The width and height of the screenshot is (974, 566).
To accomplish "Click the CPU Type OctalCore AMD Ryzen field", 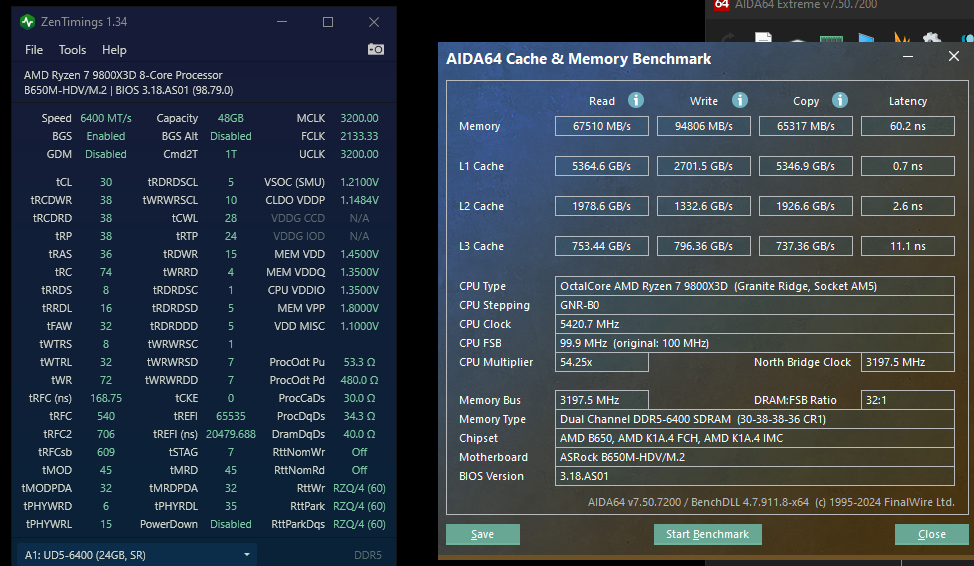I will click(x=755, y=286).
